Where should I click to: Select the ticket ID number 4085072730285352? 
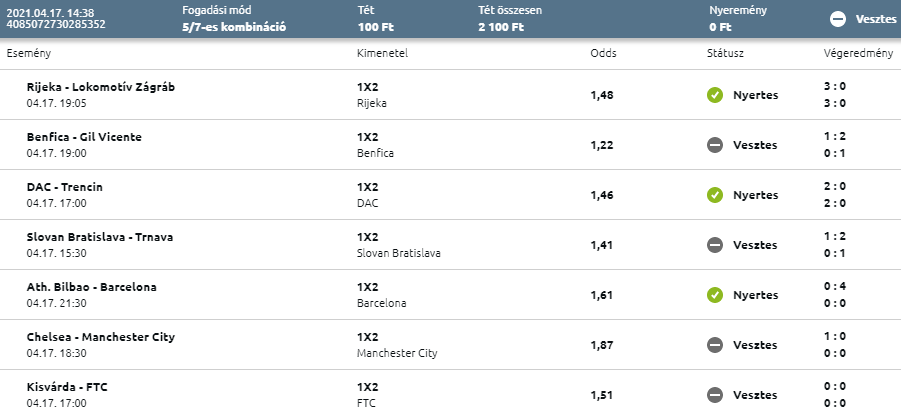tap(55, 24)
